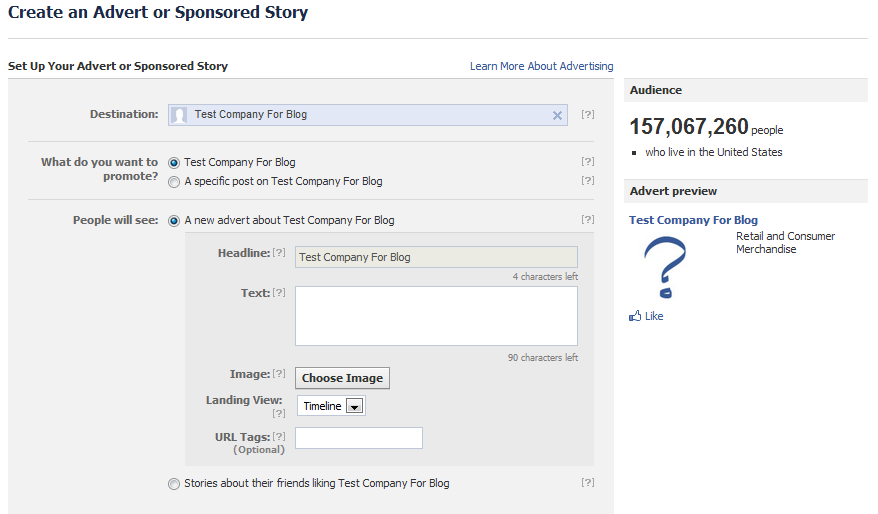
Task: Select 'Stories about their friends liking' radio
Action: point(174,484)
